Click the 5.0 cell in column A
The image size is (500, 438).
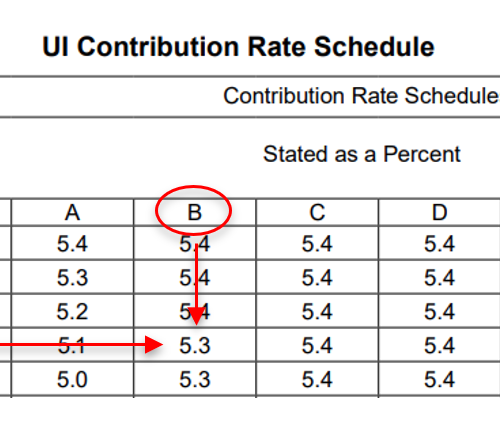72,379
